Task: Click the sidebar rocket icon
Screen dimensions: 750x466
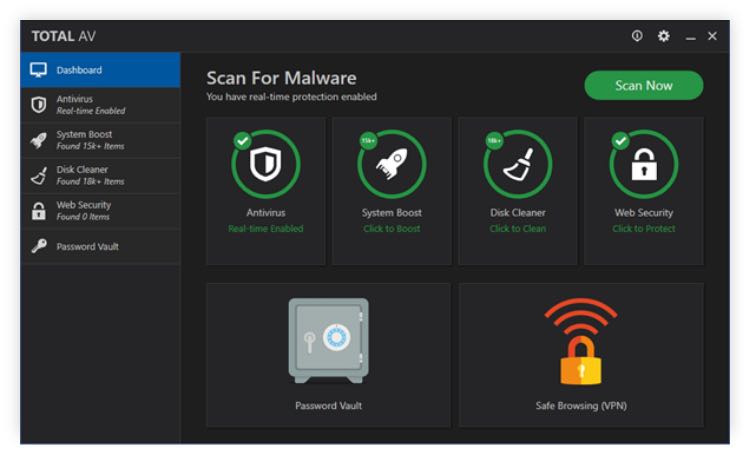Action: click(x=39, y=140)
